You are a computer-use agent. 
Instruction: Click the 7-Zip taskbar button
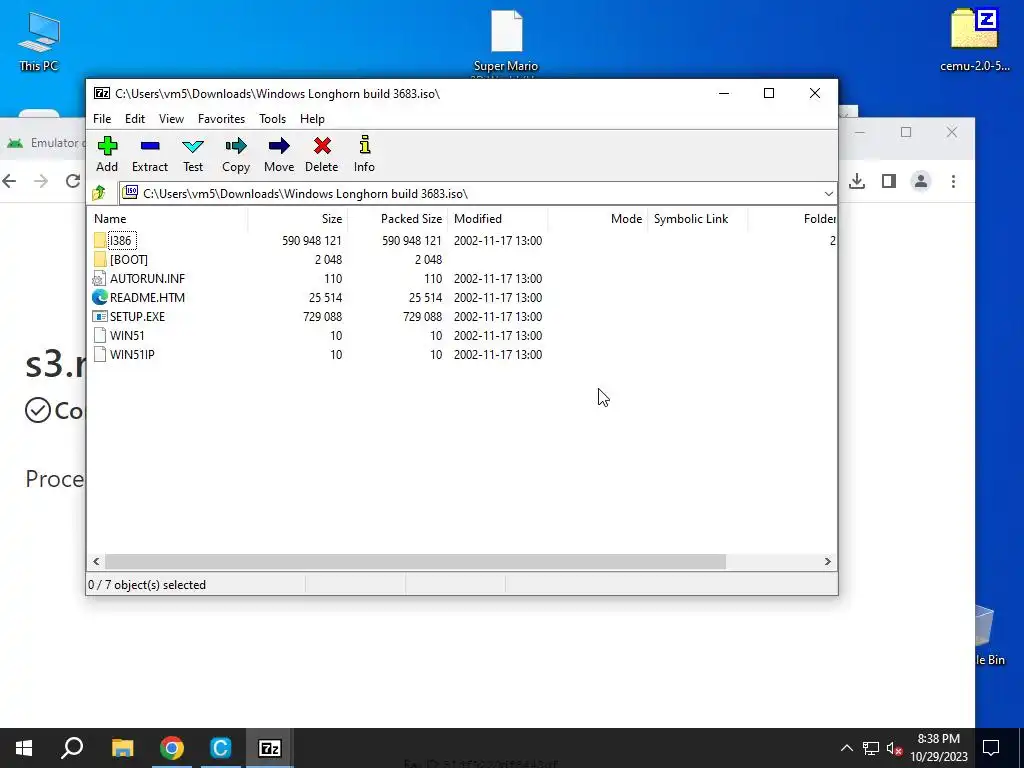[x=270, y=748]
